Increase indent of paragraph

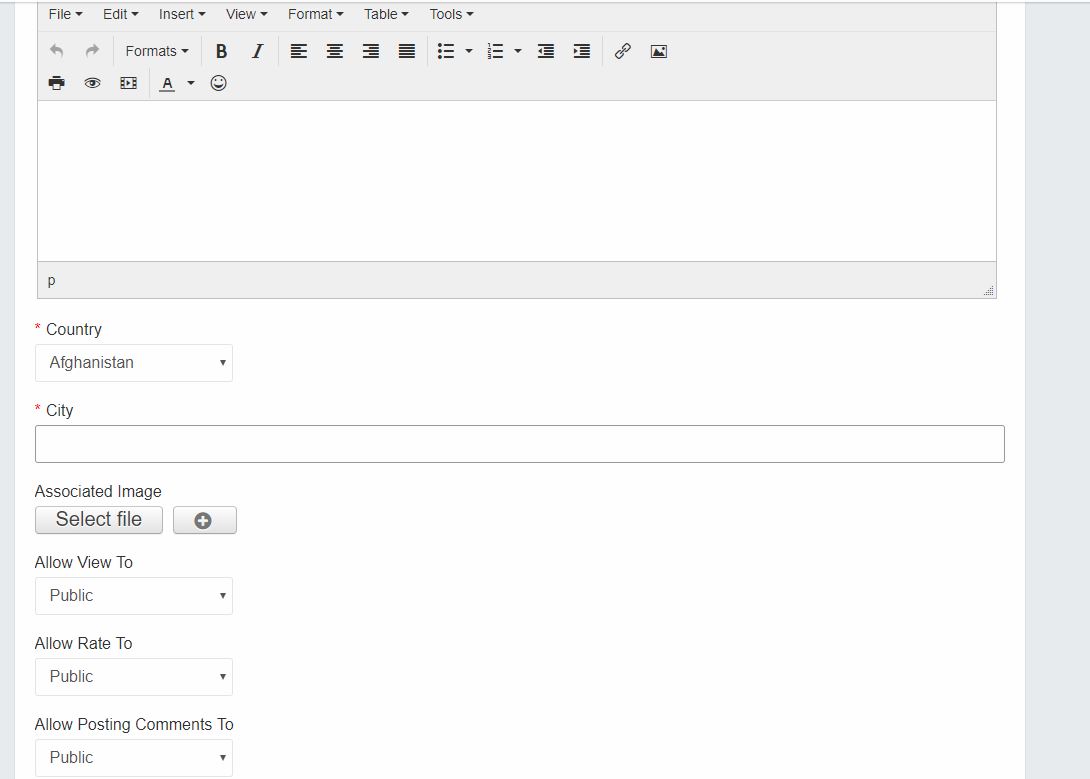[581, 51]
